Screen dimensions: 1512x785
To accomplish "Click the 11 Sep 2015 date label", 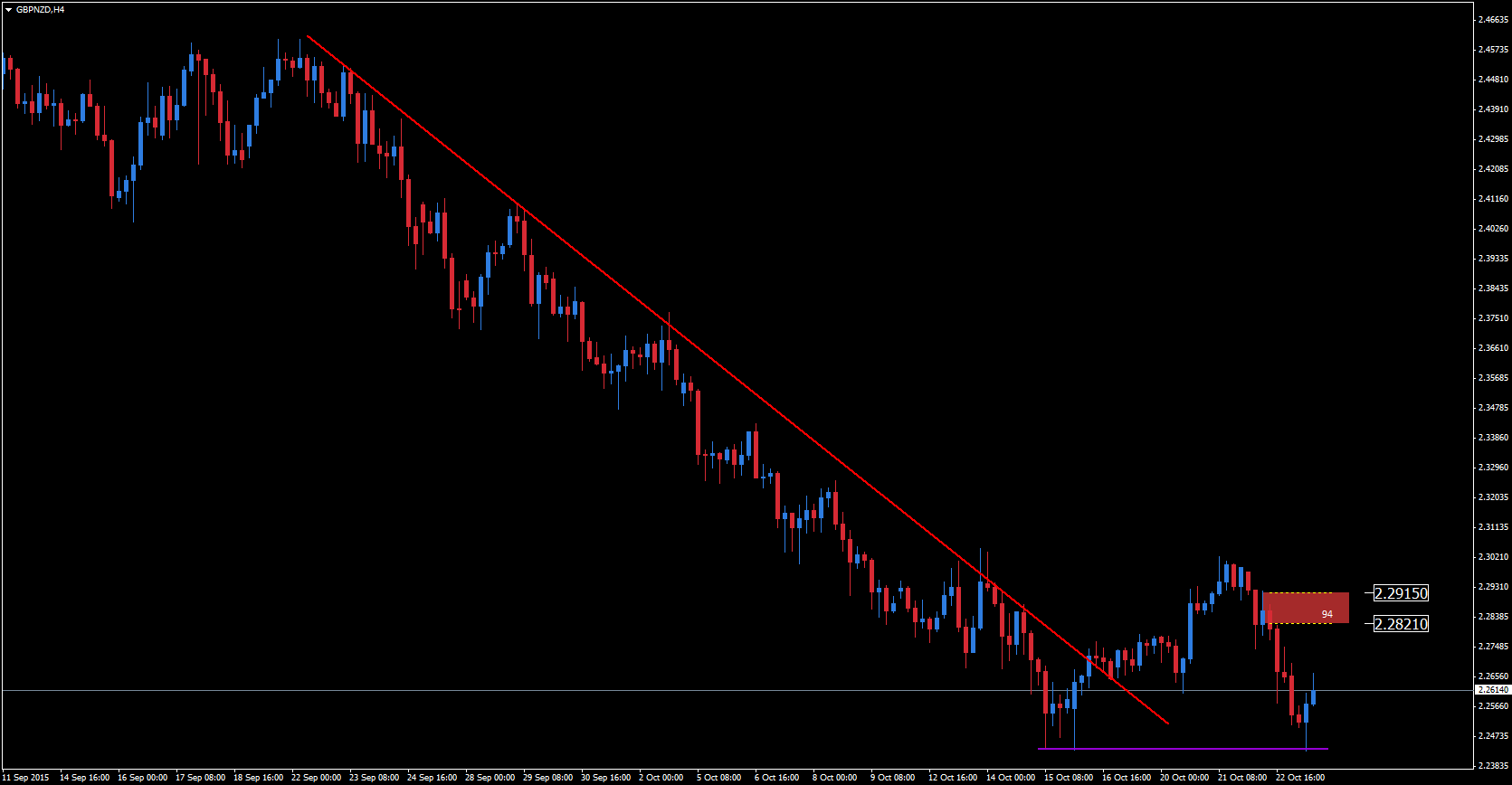I will point(26,778).
